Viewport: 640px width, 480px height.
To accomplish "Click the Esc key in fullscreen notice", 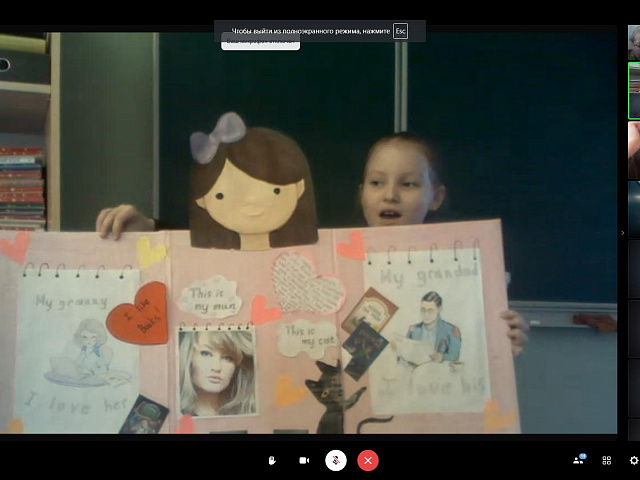I will point(400,31).
